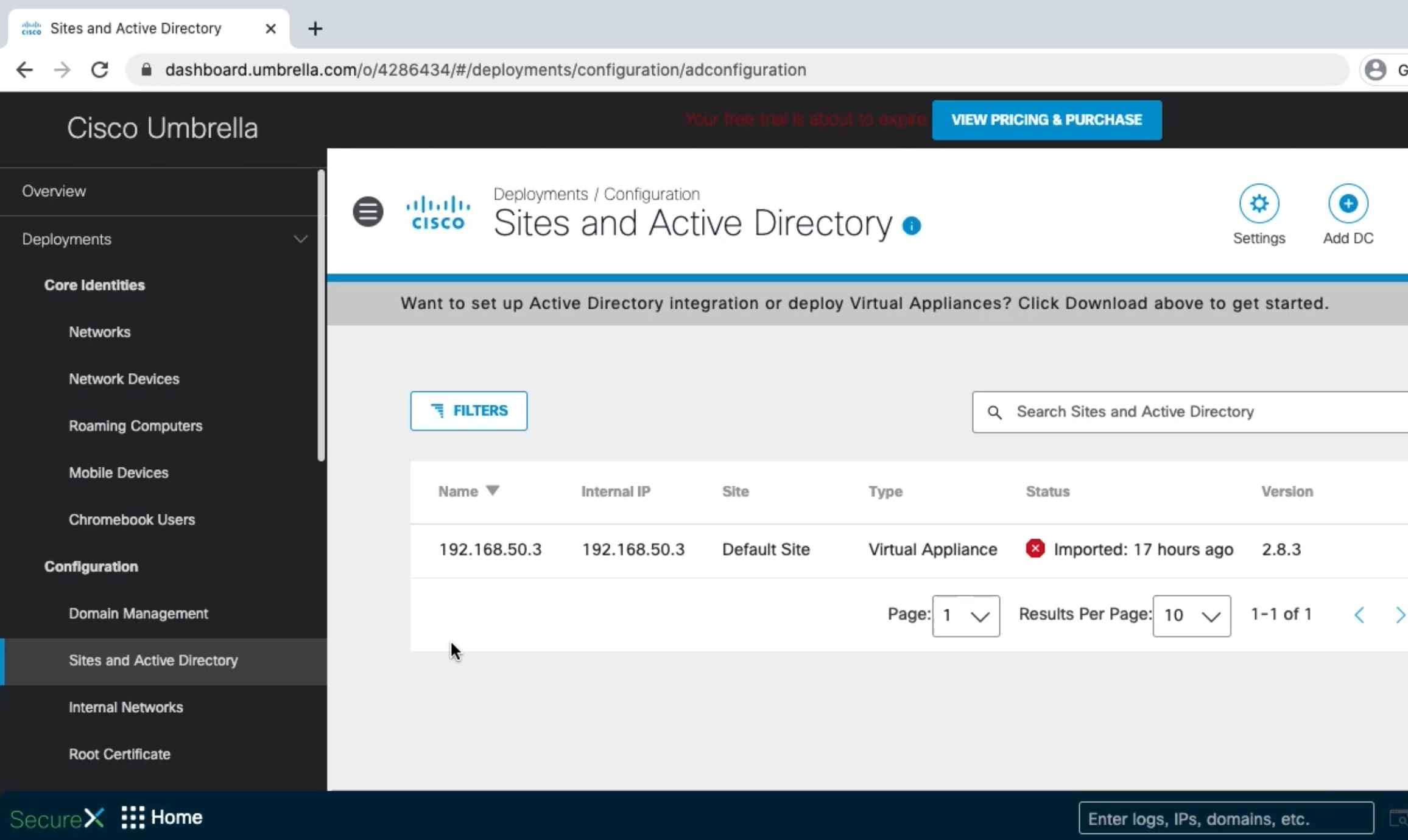Open SecureX apps grid icon

tap(133, 817)
